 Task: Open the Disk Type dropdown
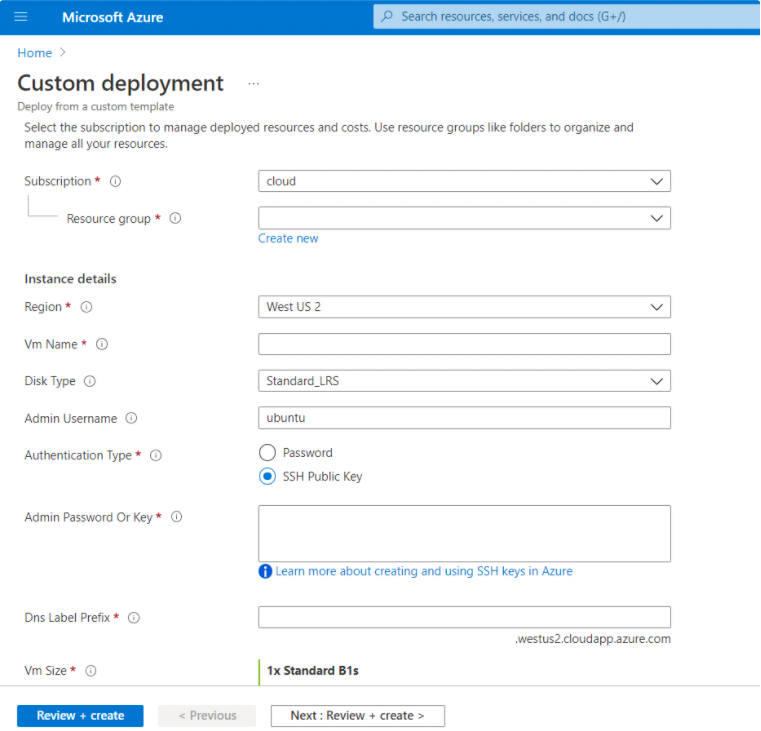[x=464, y=381]
